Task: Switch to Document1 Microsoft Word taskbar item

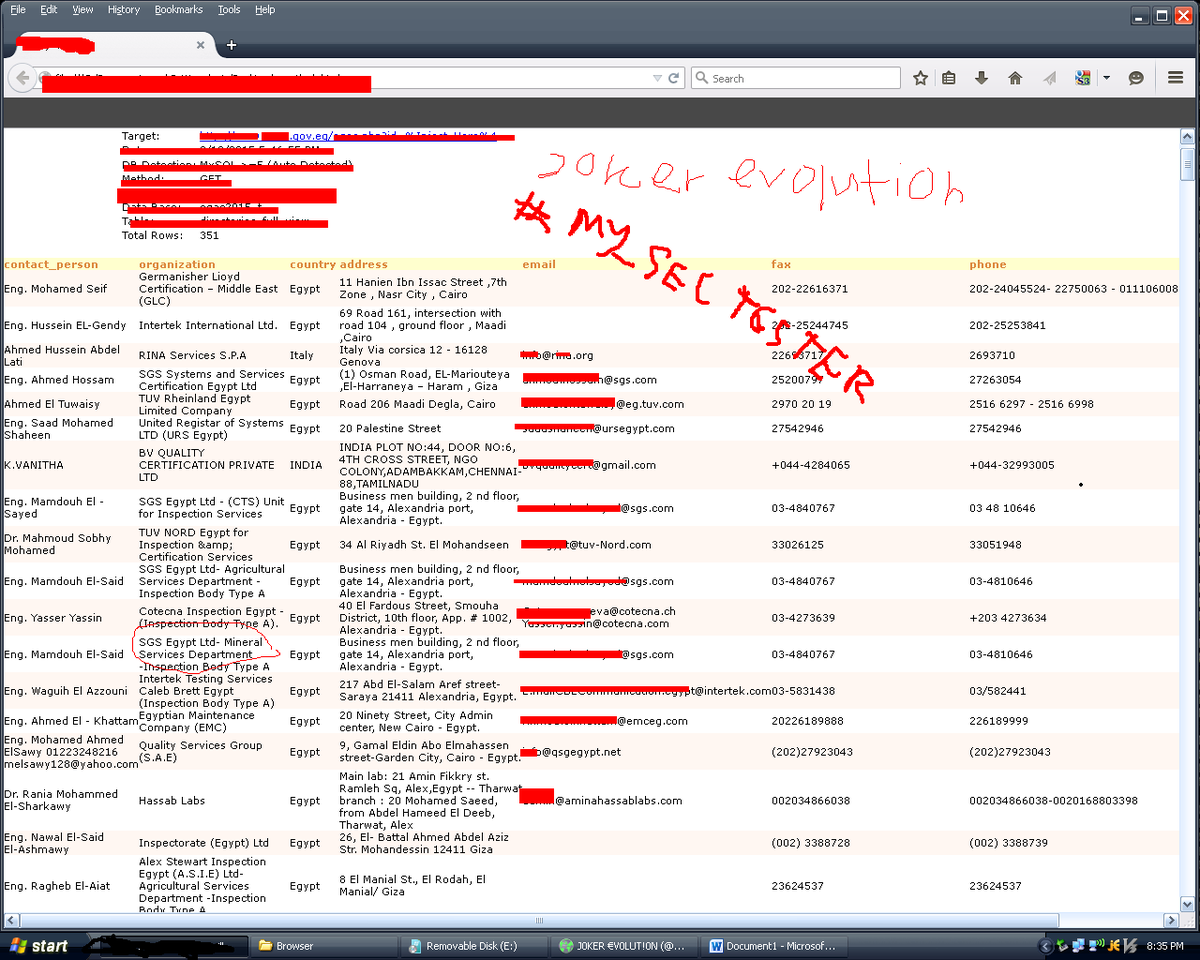Action: [774, 945]
